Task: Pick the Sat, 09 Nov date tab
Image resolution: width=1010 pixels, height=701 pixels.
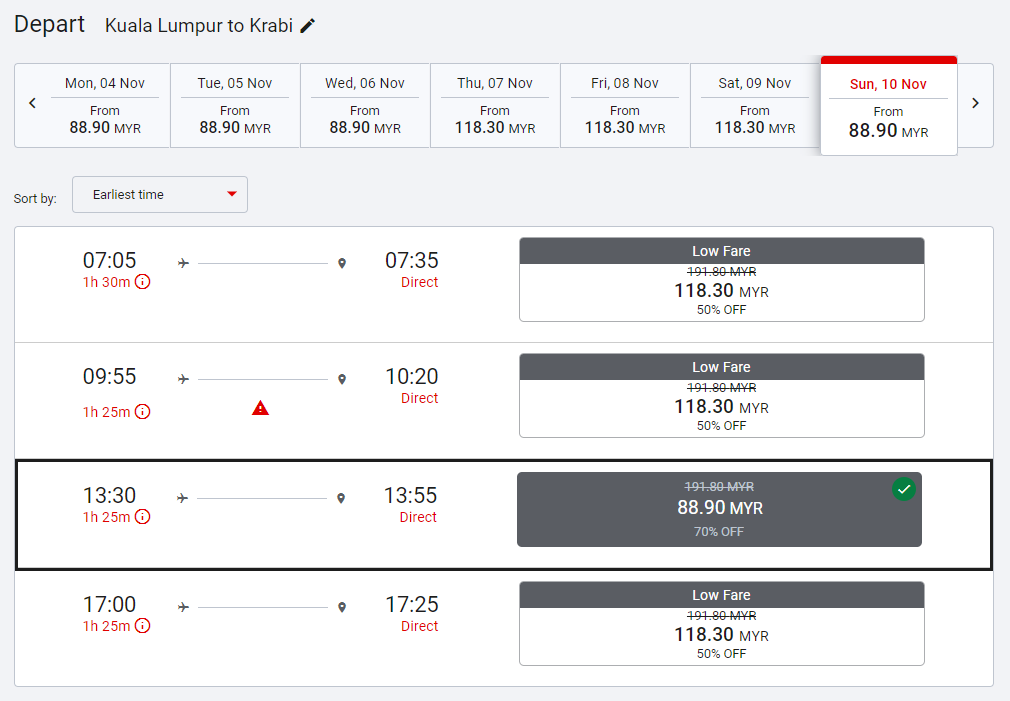Action: pyautogui.click(x=755, y=106)
